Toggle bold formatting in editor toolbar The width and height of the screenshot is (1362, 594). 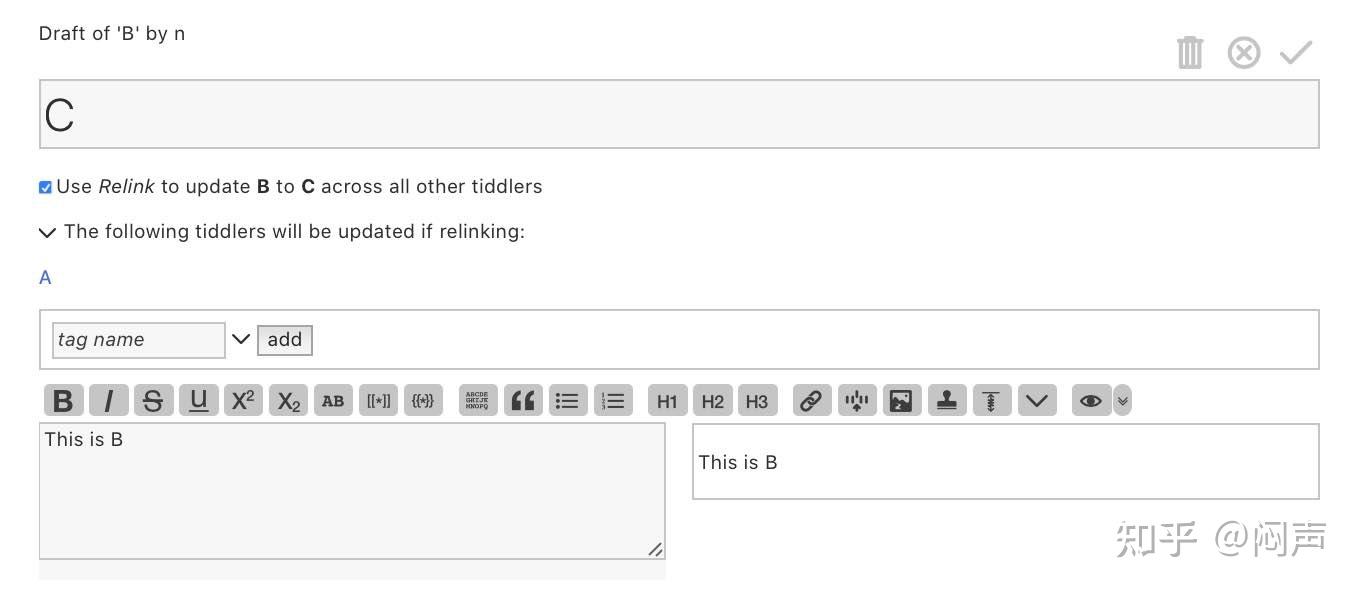pos(63,401)
